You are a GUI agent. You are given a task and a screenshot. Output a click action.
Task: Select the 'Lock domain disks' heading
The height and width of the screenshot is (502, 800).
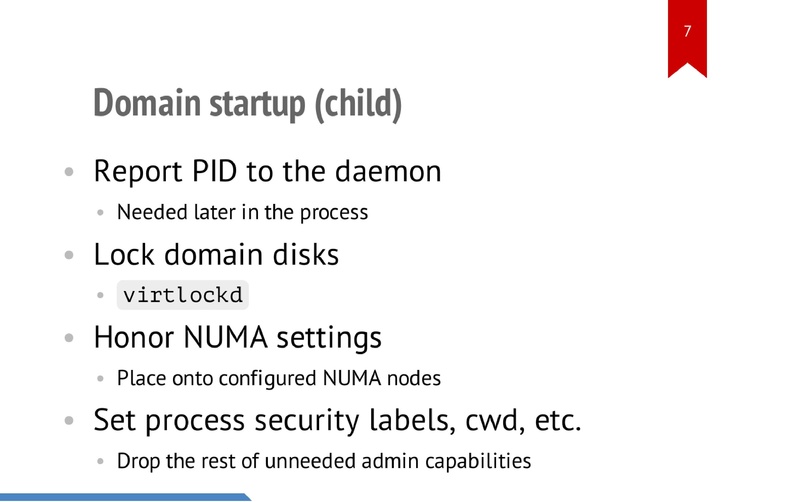[x=216, y=254]
